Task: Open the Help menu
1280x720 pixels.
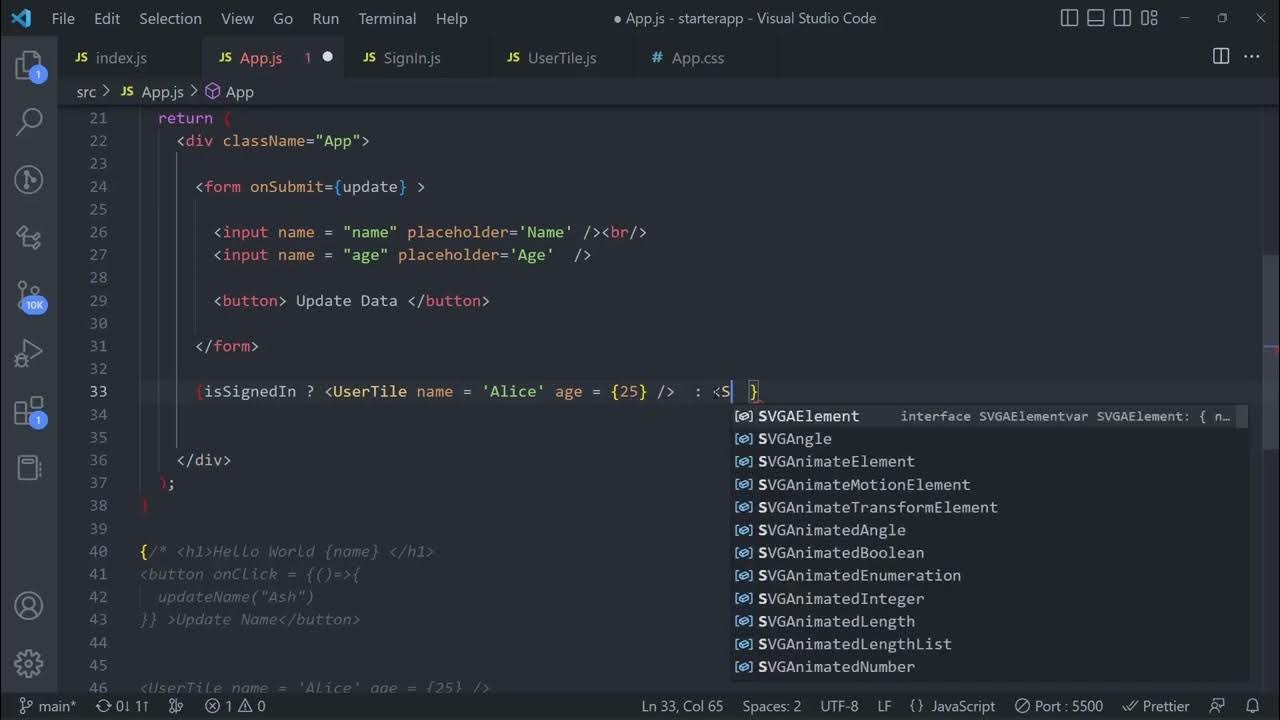Action: (451, 18)
